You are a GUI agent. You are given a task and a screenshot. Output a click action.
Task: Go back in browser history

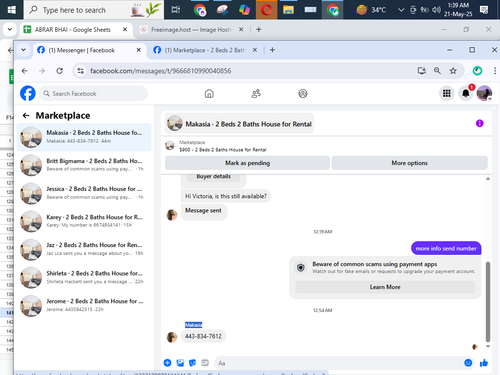click(x=24, y=71)
